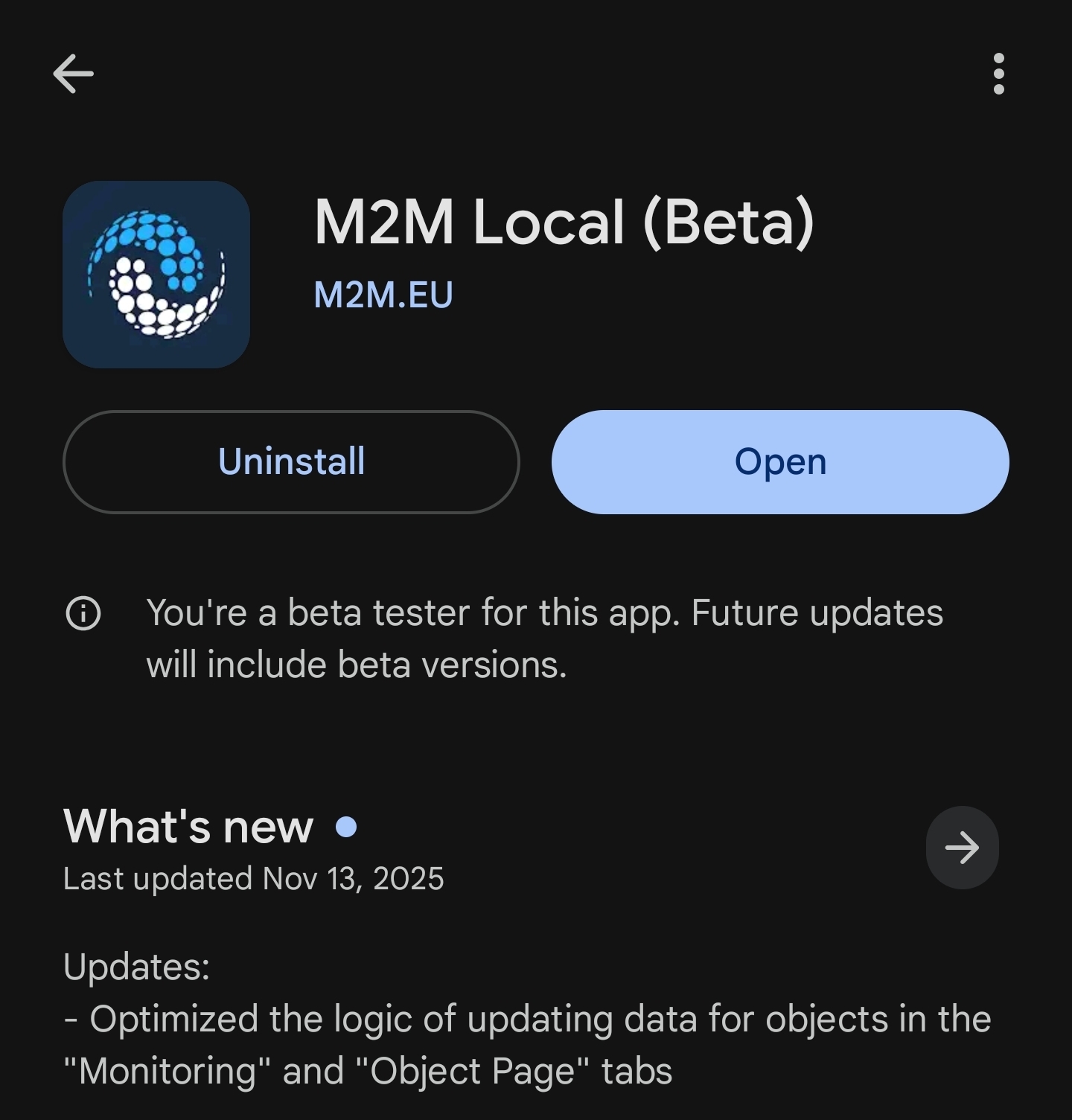Viewport: 1072px width, 1120px height.
Task: Open the M2M.EU developer link
Action: pos(383,295)
